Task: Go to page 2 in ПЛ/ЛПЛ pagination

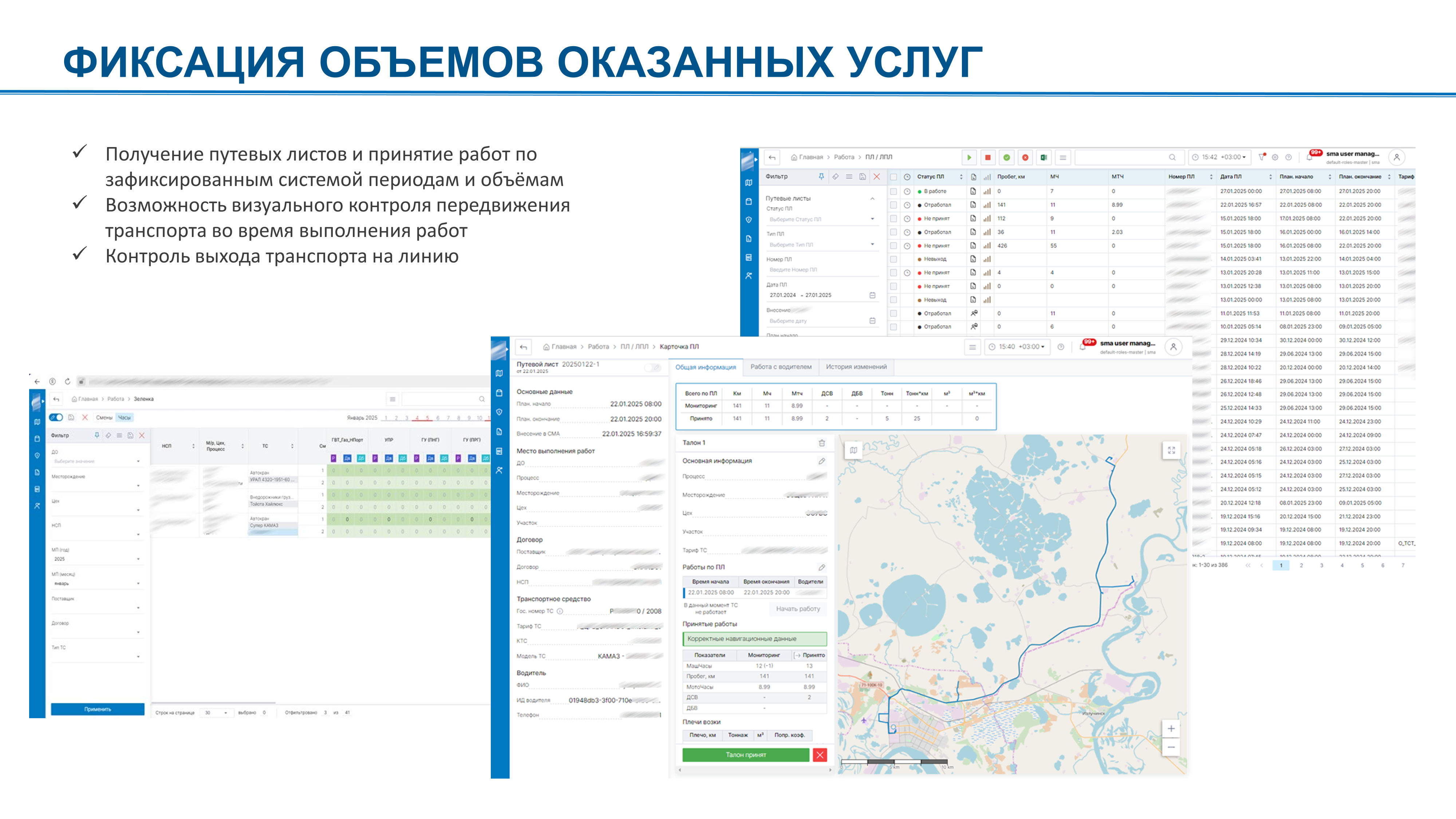Action: [x=1301, y=566]
